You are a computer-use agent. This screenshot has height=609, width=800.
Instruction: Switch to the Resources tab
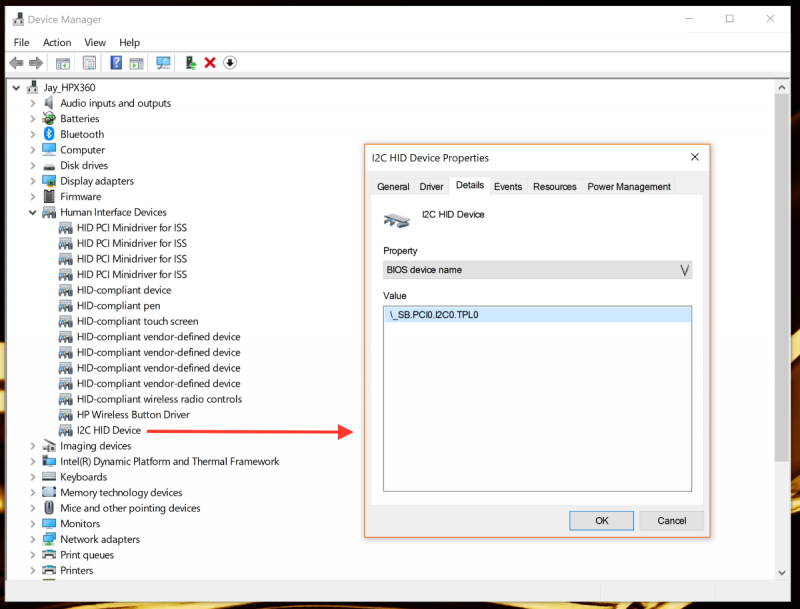tap(555, 187)
